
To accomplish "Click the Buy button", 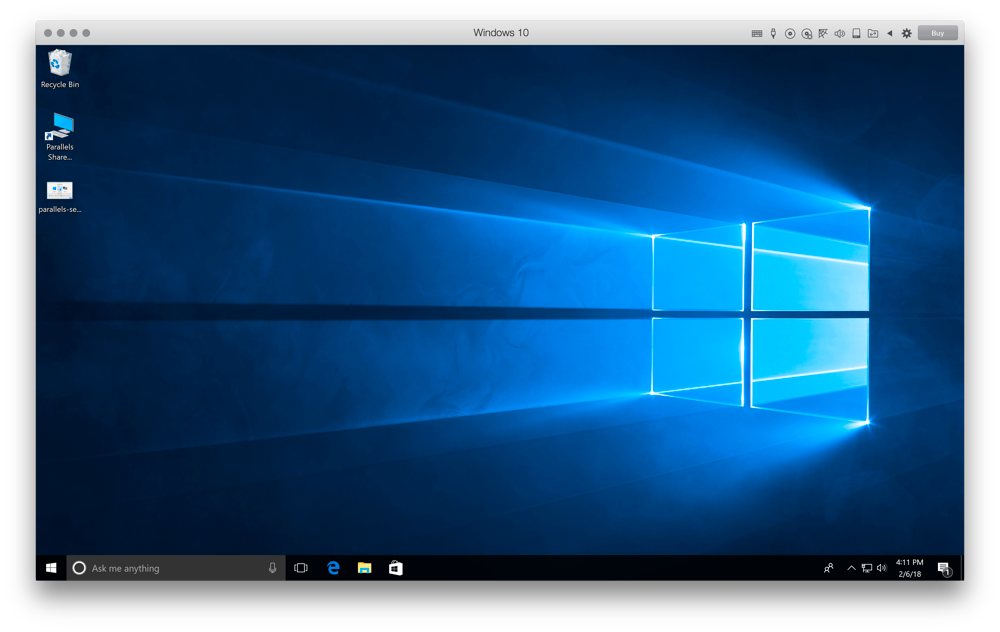I will [938, 33].
